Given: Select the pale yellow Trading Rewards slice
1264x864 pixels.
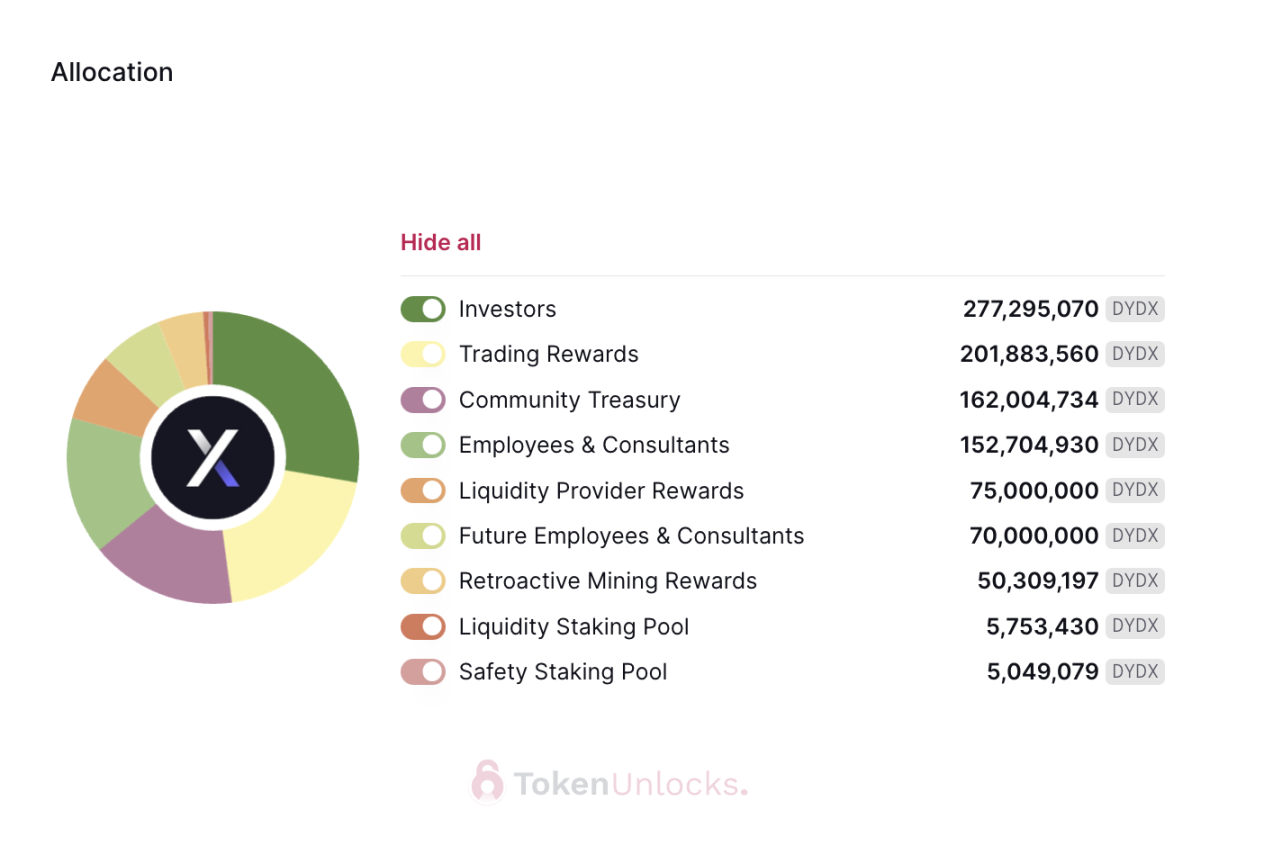Looking at the screenshot, I should click(290, 535).
